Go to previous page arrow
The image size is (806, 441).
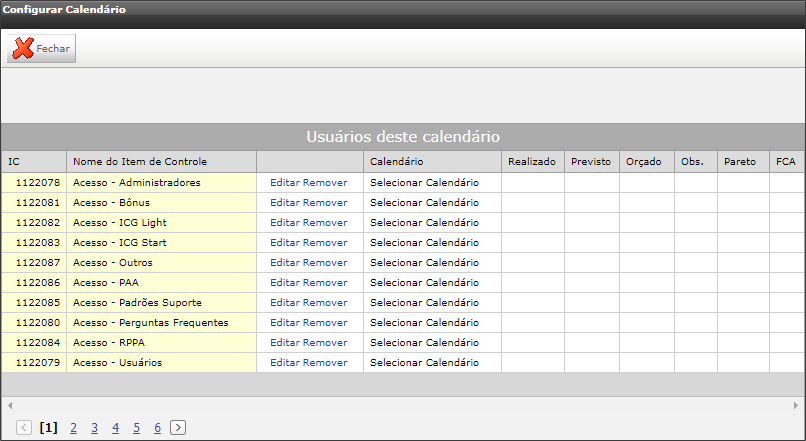tap(24, 428)
